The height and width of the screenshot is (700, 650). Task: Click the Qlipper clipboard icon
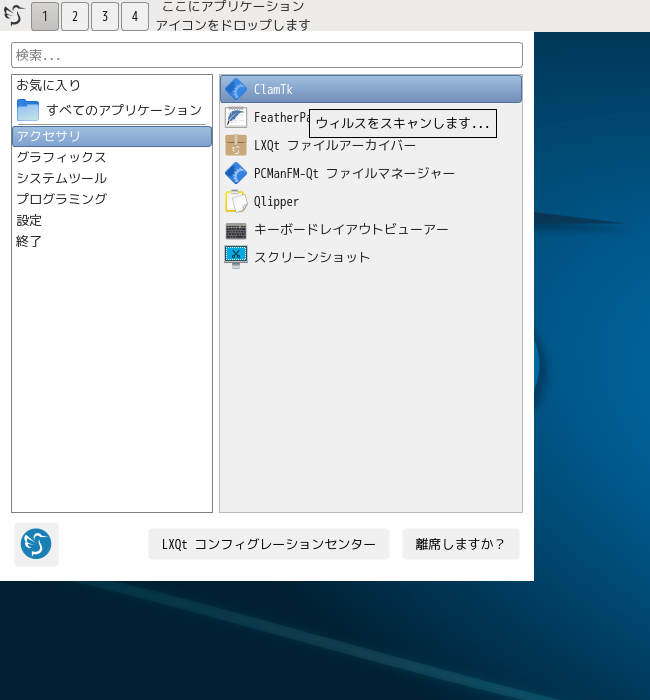click(x=236, y=201)
